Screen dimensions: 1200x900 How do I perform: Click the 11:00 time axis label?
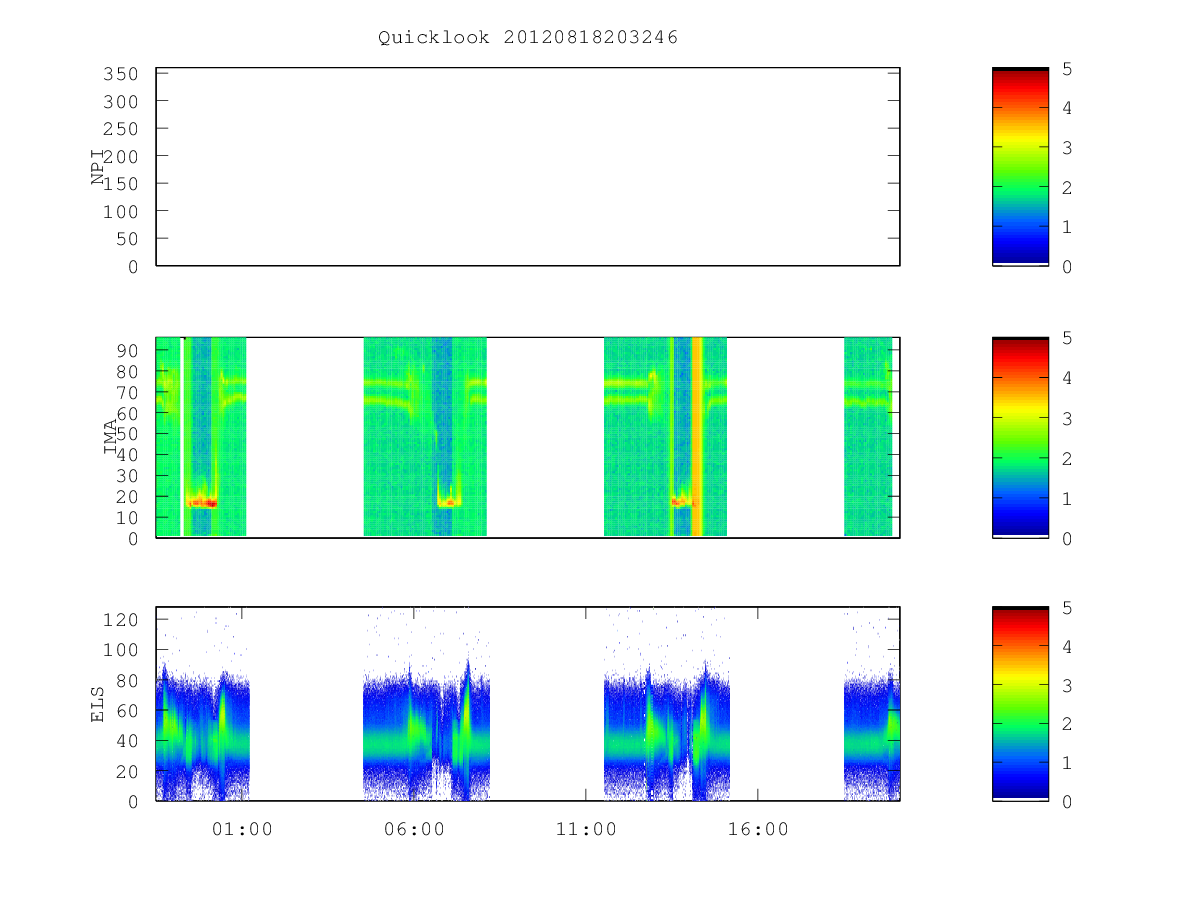[585, 829]
